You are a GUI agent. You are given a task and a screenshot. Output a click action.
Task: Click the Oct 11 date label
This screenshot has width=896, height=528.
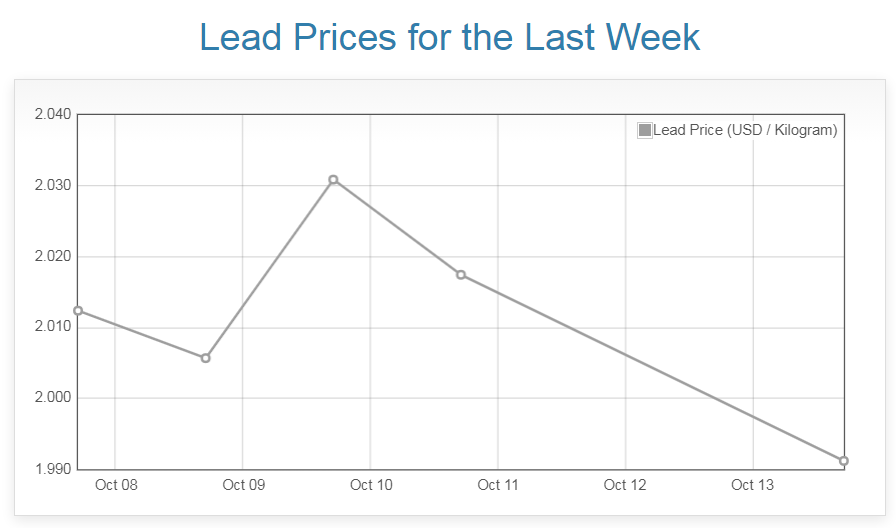(498, 485)
